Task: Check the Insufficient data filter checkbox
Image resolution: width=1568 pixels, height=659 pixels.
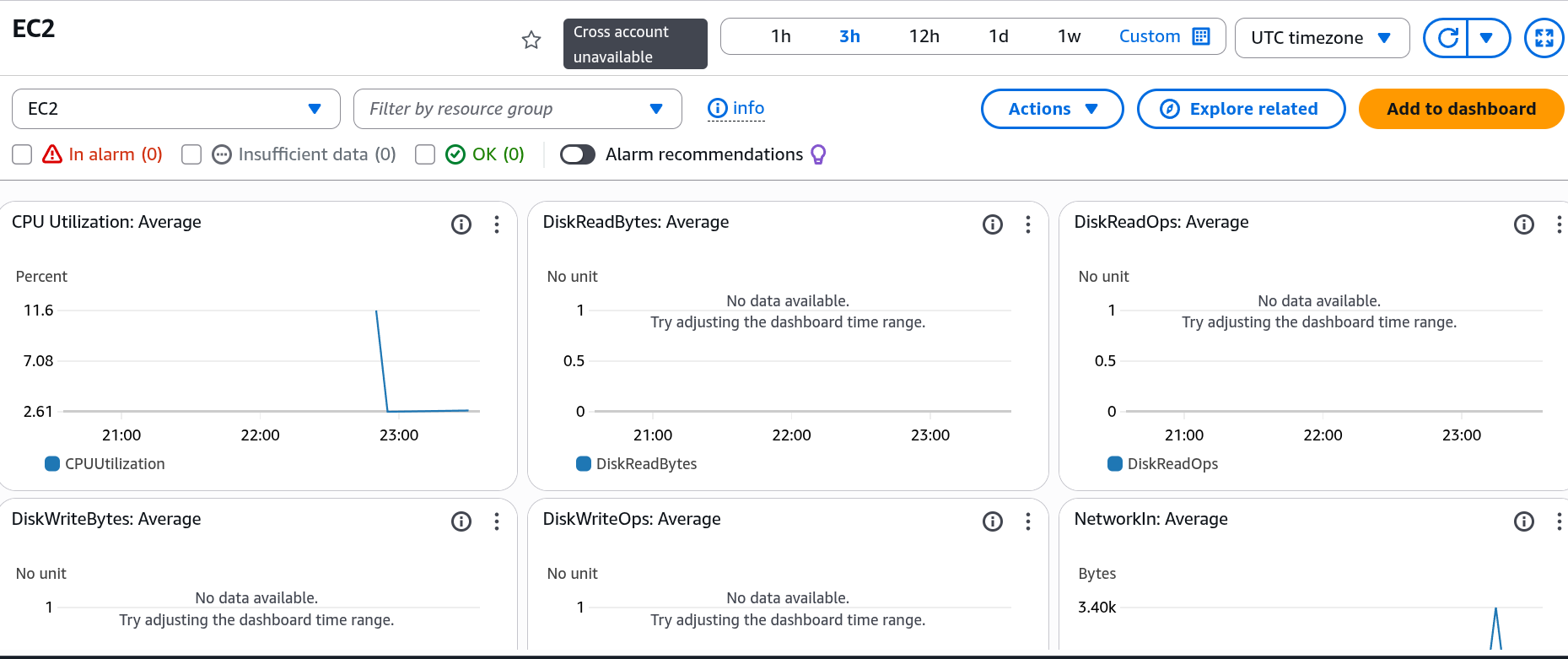Action: click(x=191, y=154)
